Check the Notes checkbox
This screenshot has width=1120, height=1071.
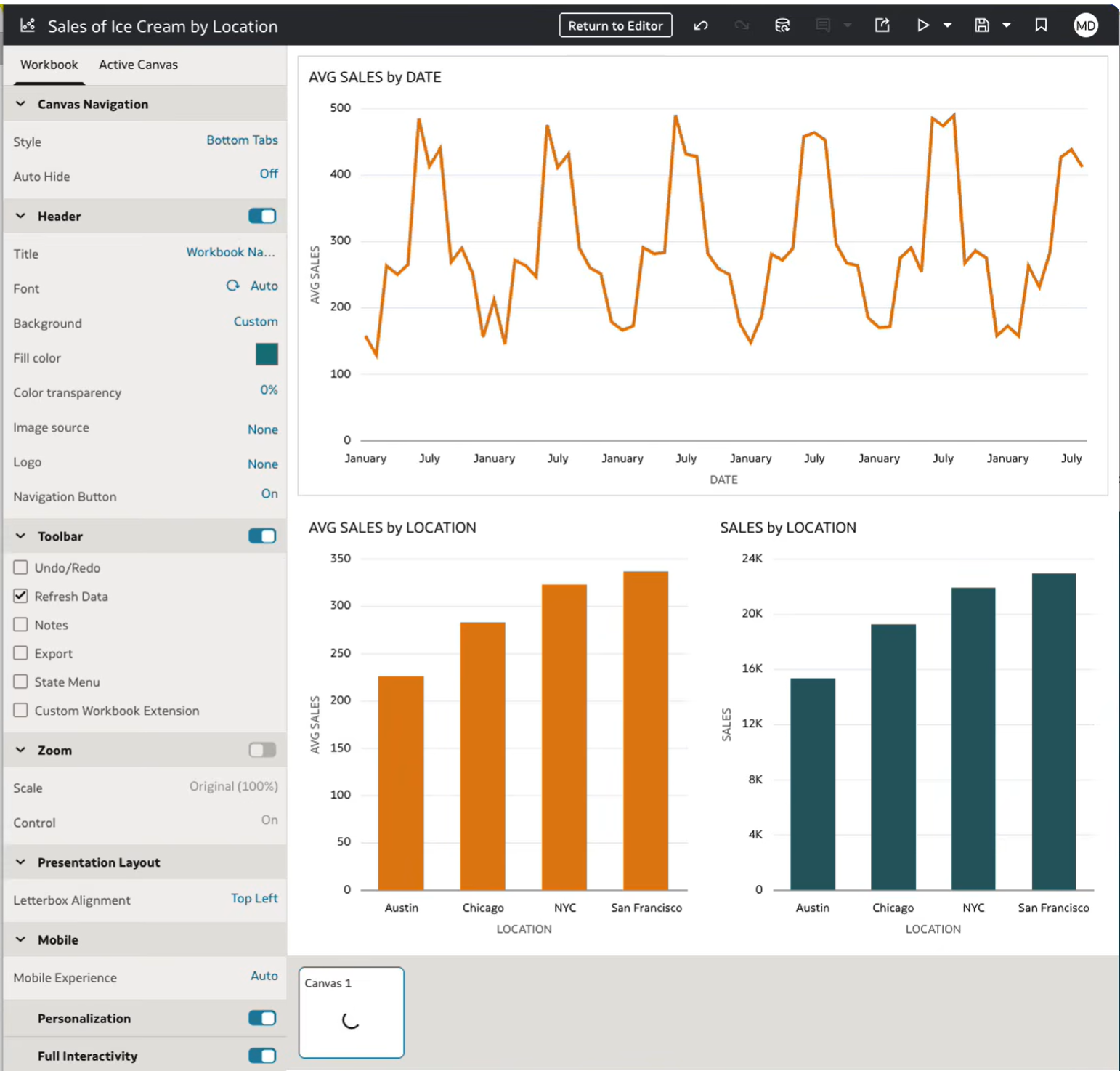click(x=20, y=624)
